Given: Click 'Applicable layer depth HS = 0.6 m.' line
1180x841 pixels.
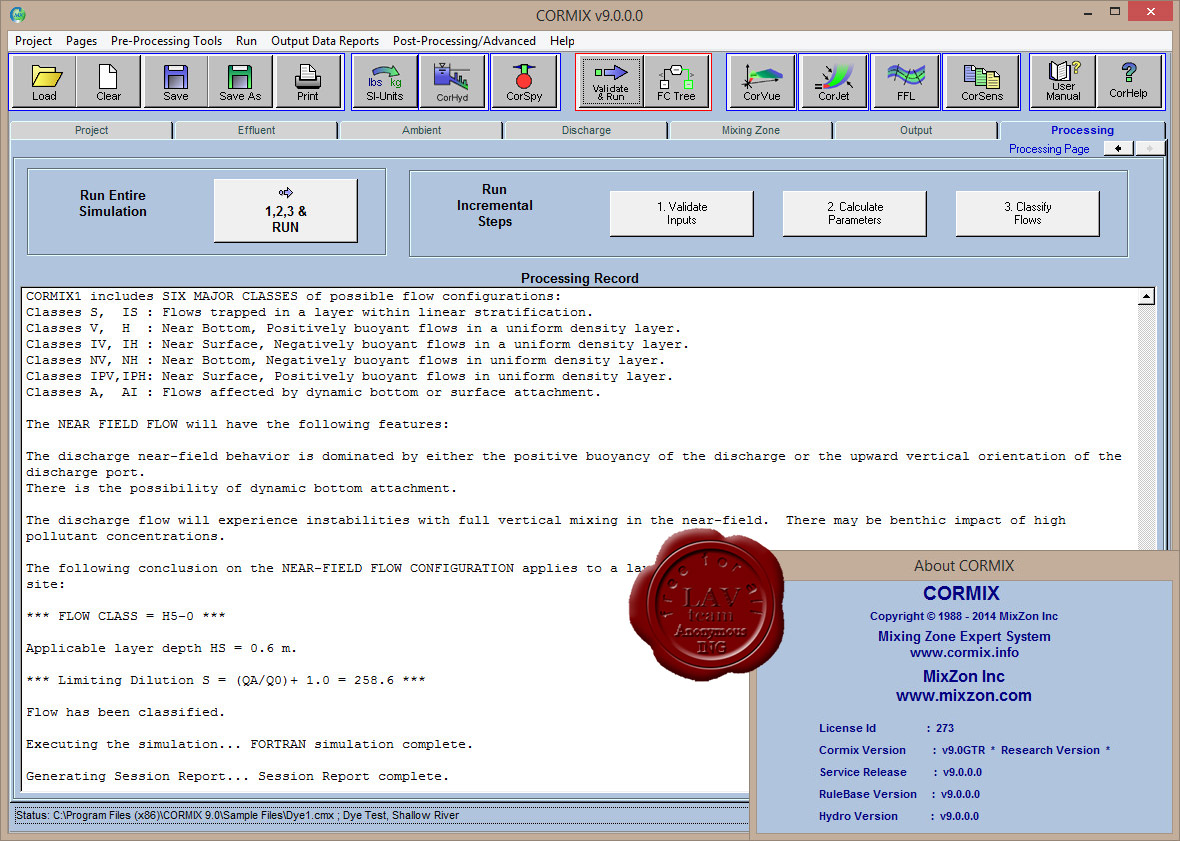Looking at the screenshot, I should point(161,648).
